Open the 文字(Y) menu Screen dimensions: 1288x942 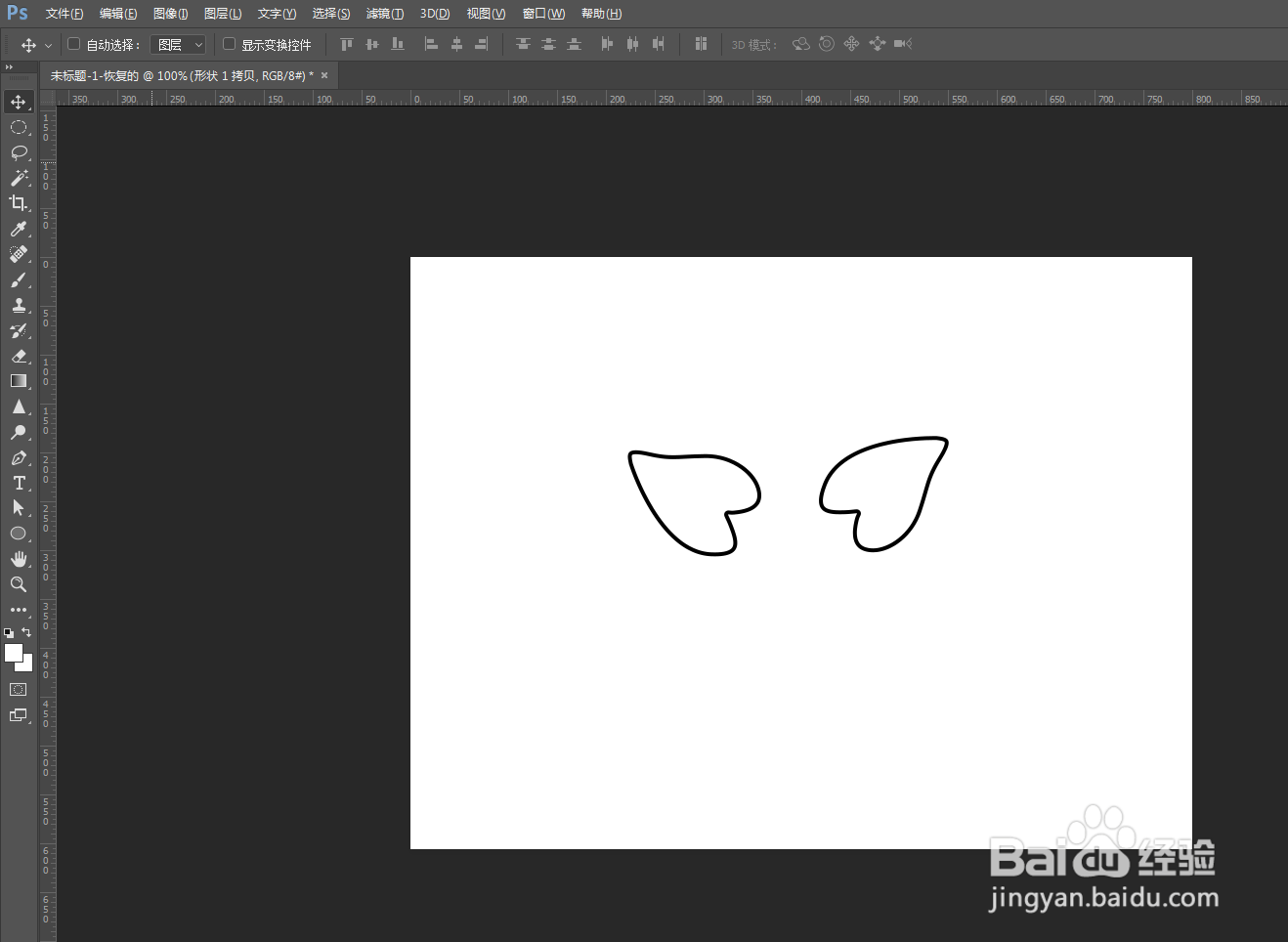pyautogui.click(x=278, y=14)
